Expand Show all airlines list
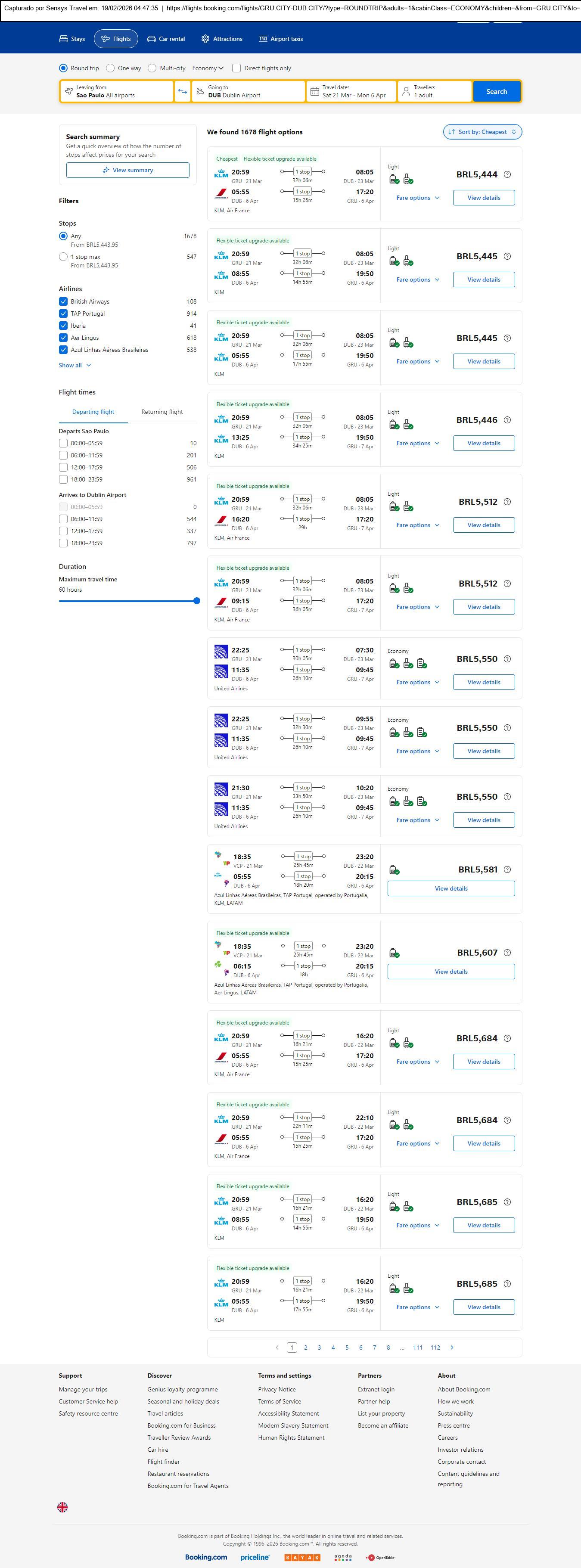 pos(75,365)
